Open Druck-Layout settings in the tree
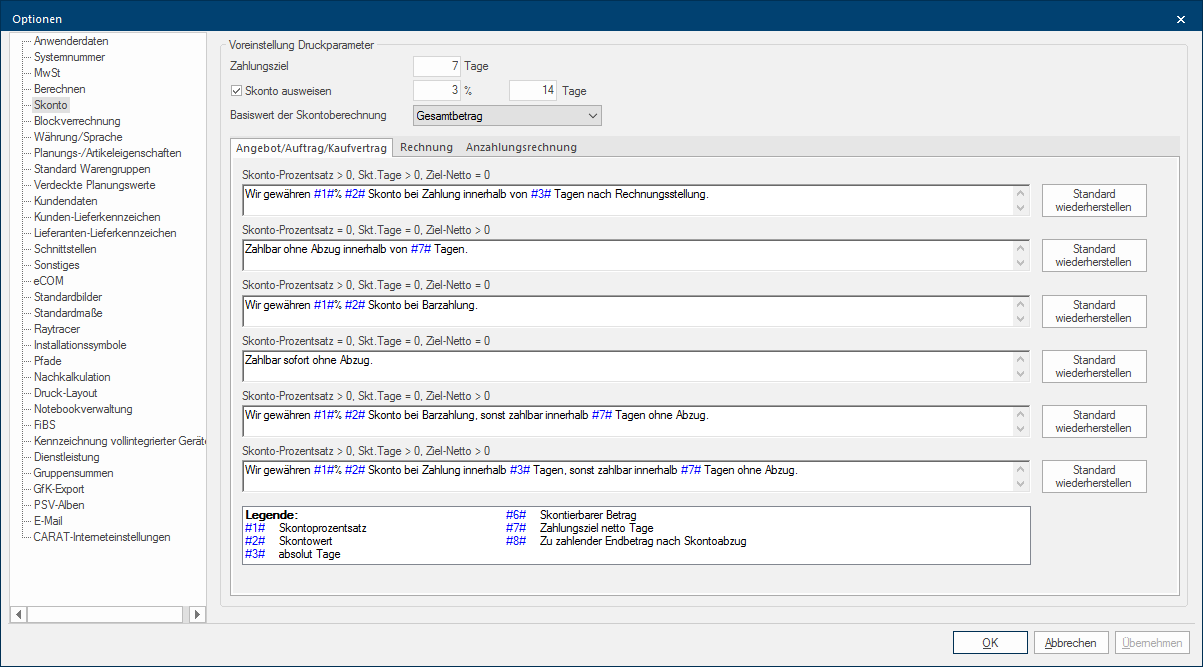 point(66,393)
